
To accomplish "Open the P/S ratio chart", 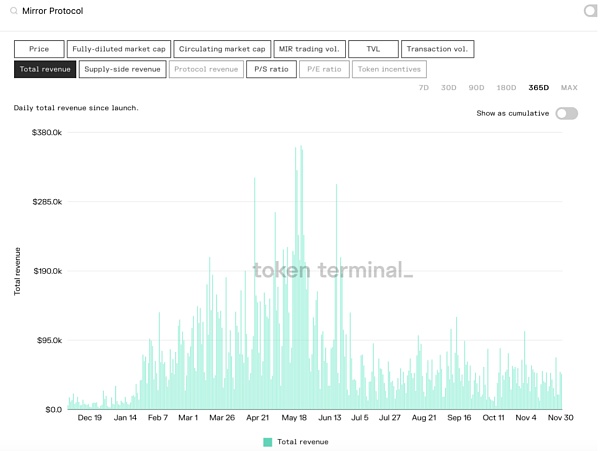I will (x=271, y=69).
